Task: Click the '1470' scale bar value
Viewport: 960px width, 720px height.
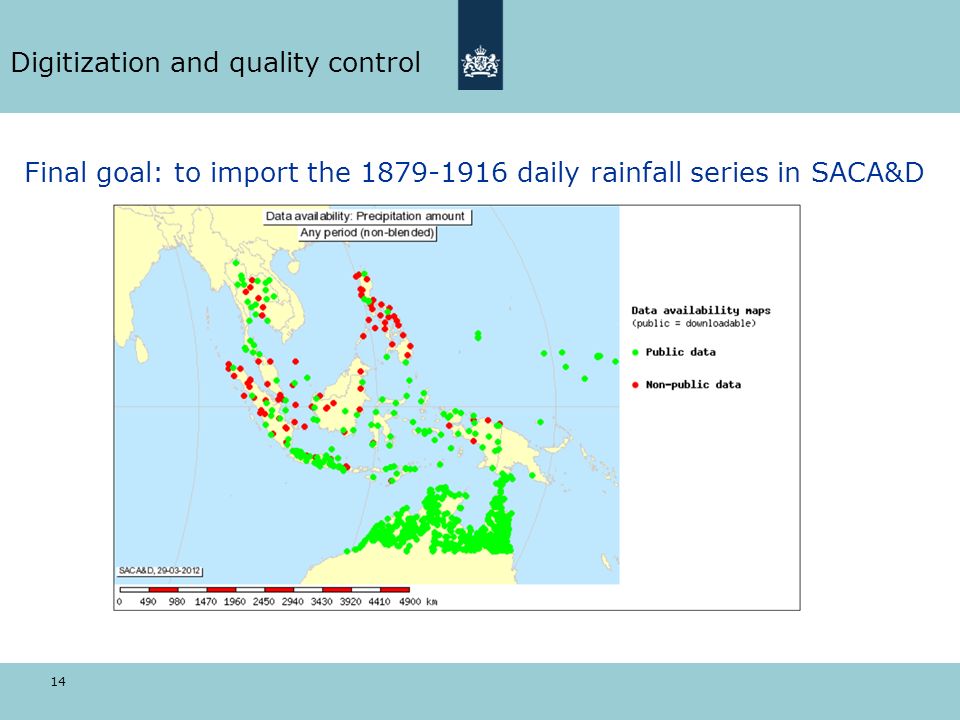Action: tap(206, 602)
